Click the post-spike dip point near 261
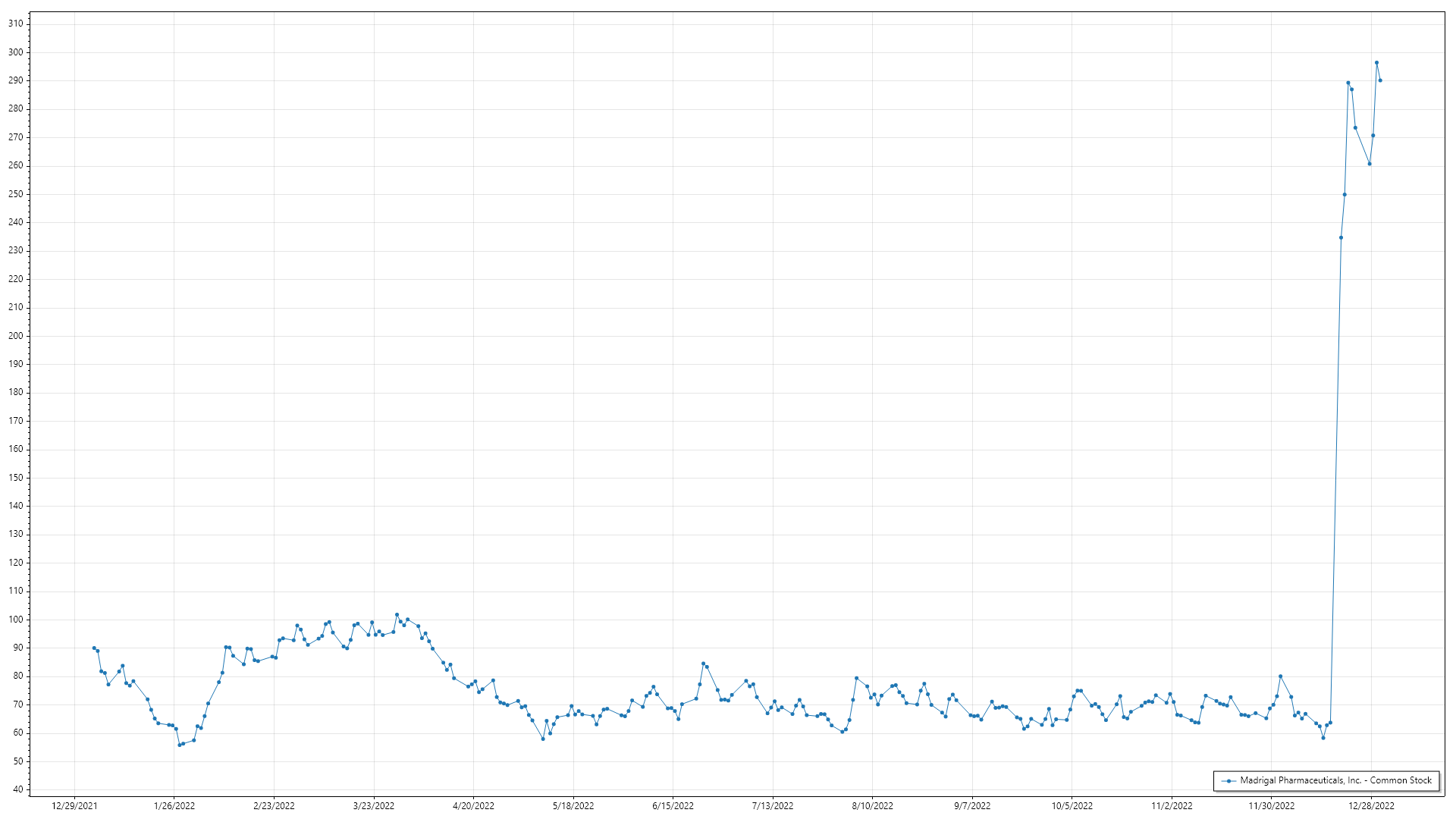The width and height of the screenshot is (1456, 819). 1370,164
